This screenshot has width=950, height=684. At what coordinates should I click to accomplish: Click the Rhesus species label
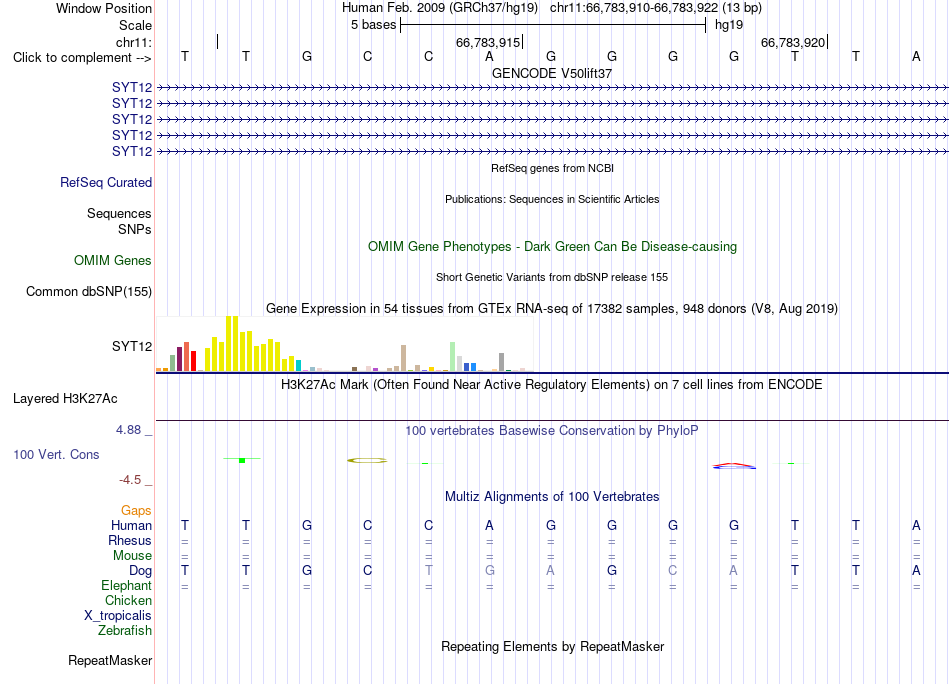click(130, 540)
